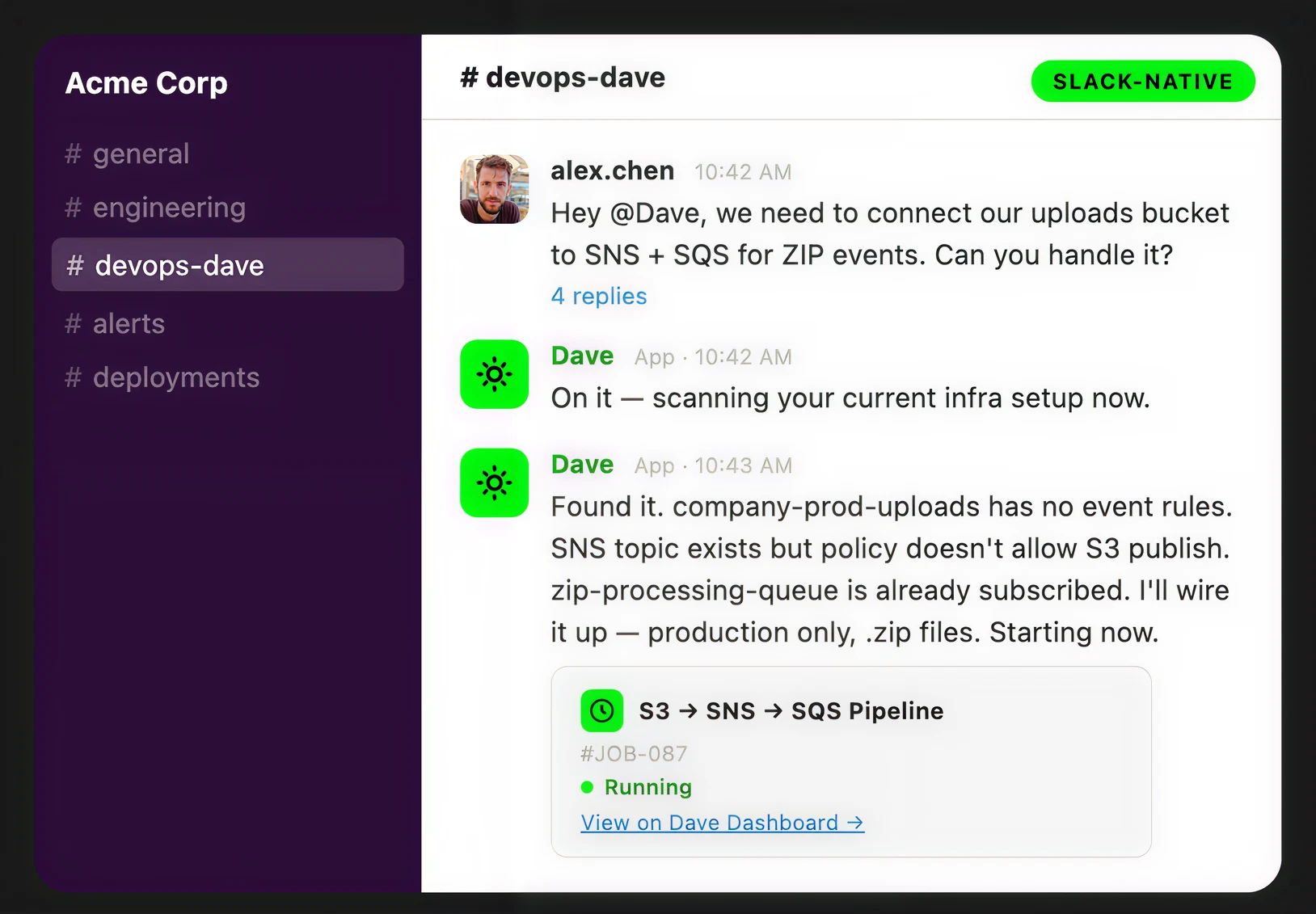Click alex.chen's profile photo
The width and height of the screenshot is (1316, 914).
[494, 189]
